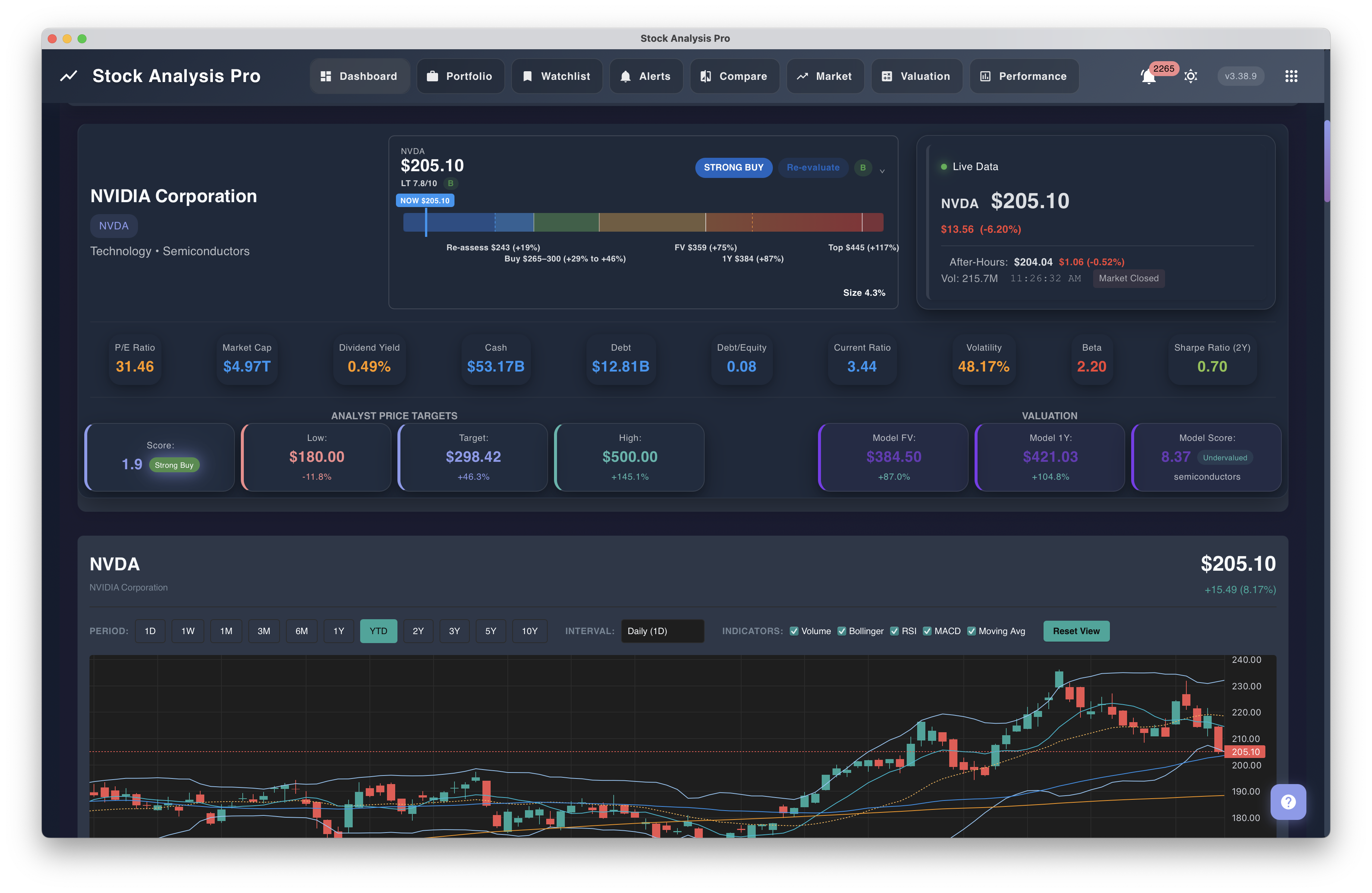Click the NVDA ticker chip under NVIDIA Corporation
This screenshot has width=1372, height=893.
(114, 226)
